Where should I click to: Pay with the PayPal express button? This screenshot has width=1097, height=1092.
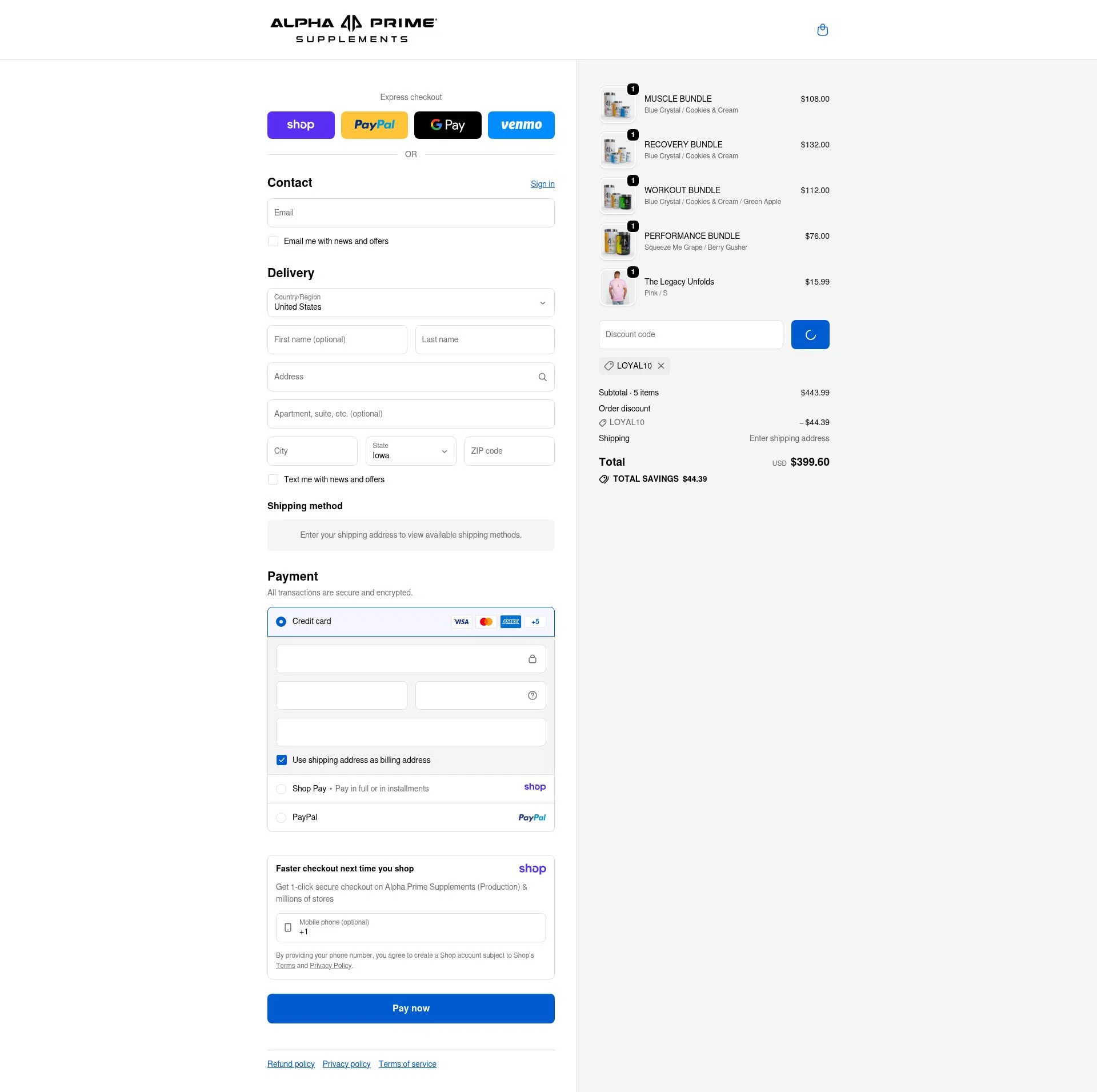374,125
